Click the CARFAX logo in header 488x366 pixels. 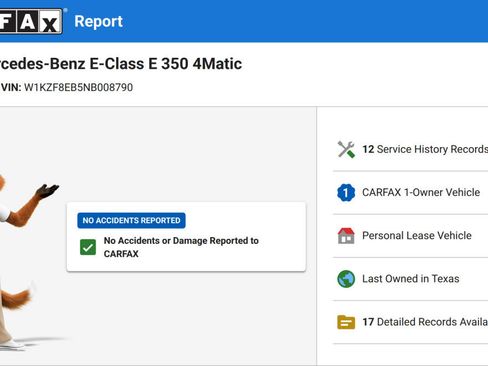point(31,21)
